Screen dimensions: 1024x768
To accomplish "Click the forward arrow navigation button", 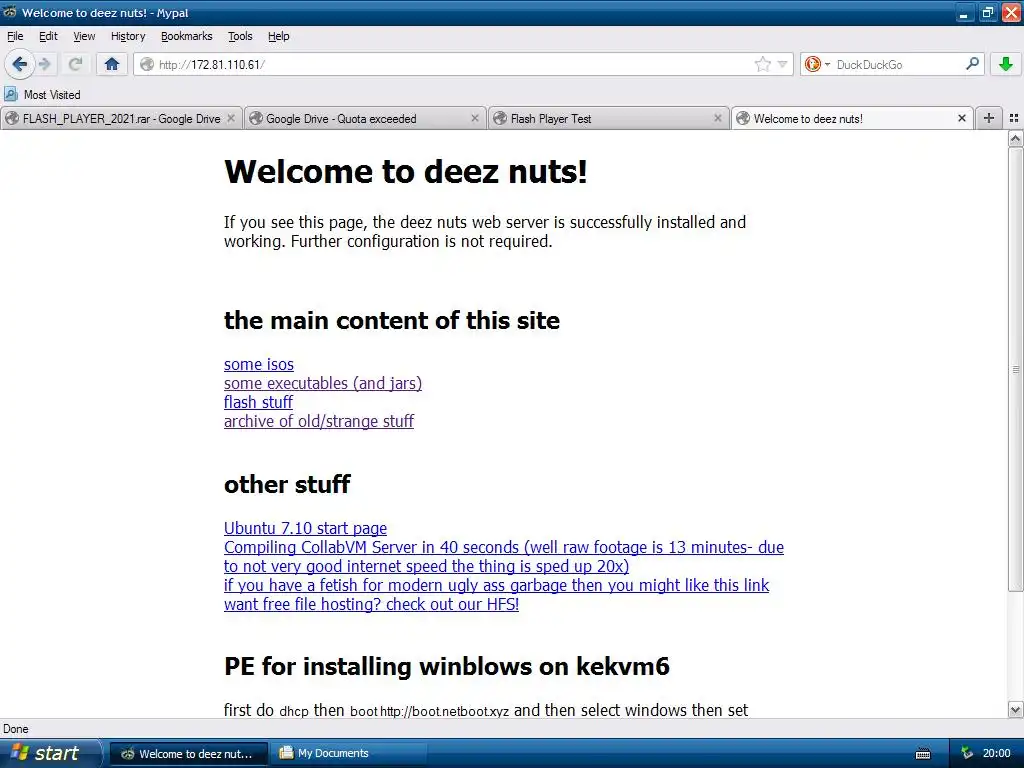I will pyautogui.click(x=44, y=64).
